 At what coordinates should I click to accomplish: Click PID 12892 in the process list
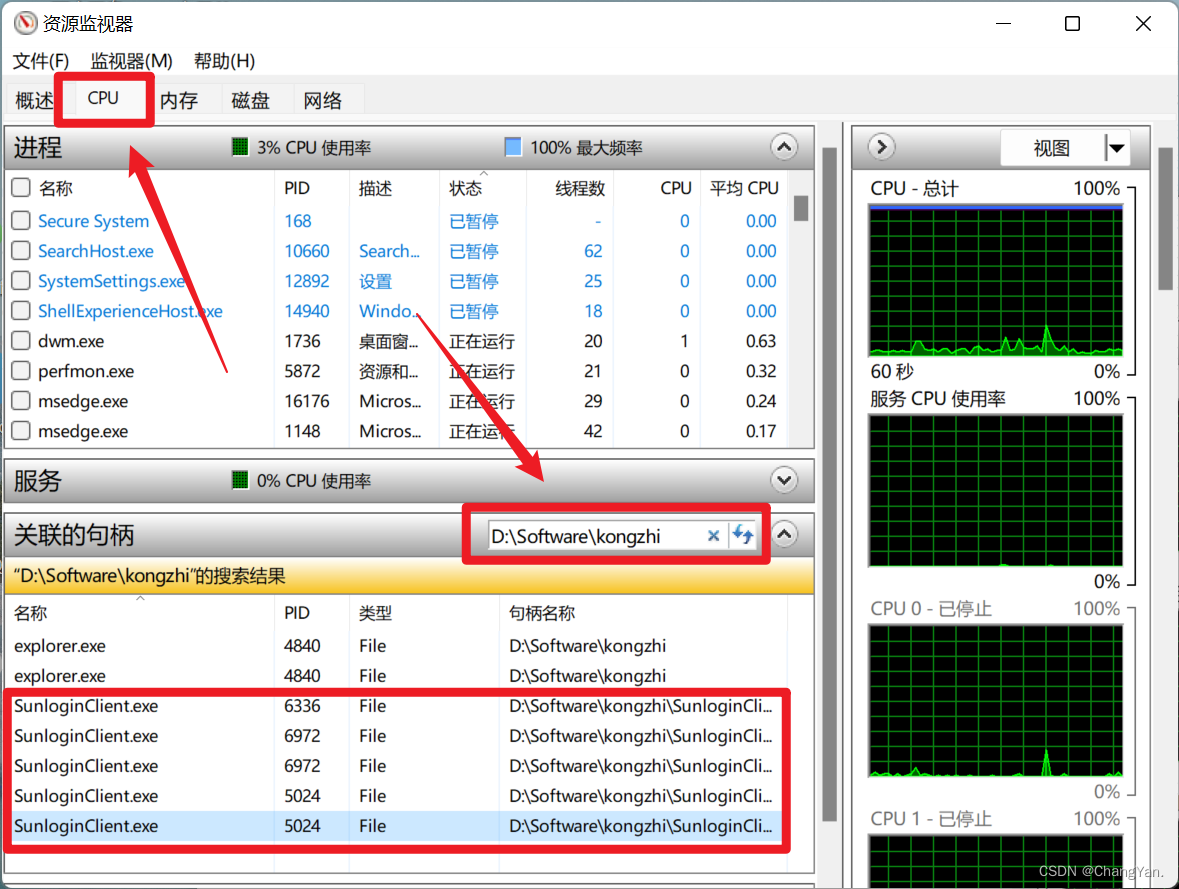[x=306, y=281]
